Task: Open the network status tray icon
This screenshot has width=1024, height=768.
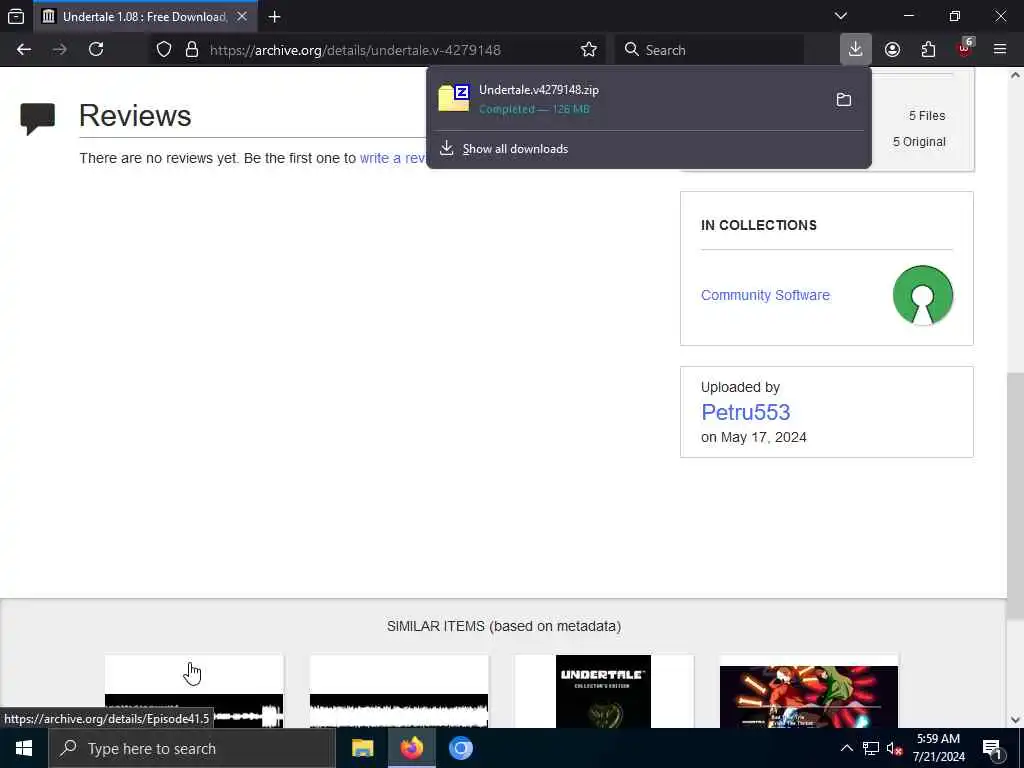Action: (871, 748)
